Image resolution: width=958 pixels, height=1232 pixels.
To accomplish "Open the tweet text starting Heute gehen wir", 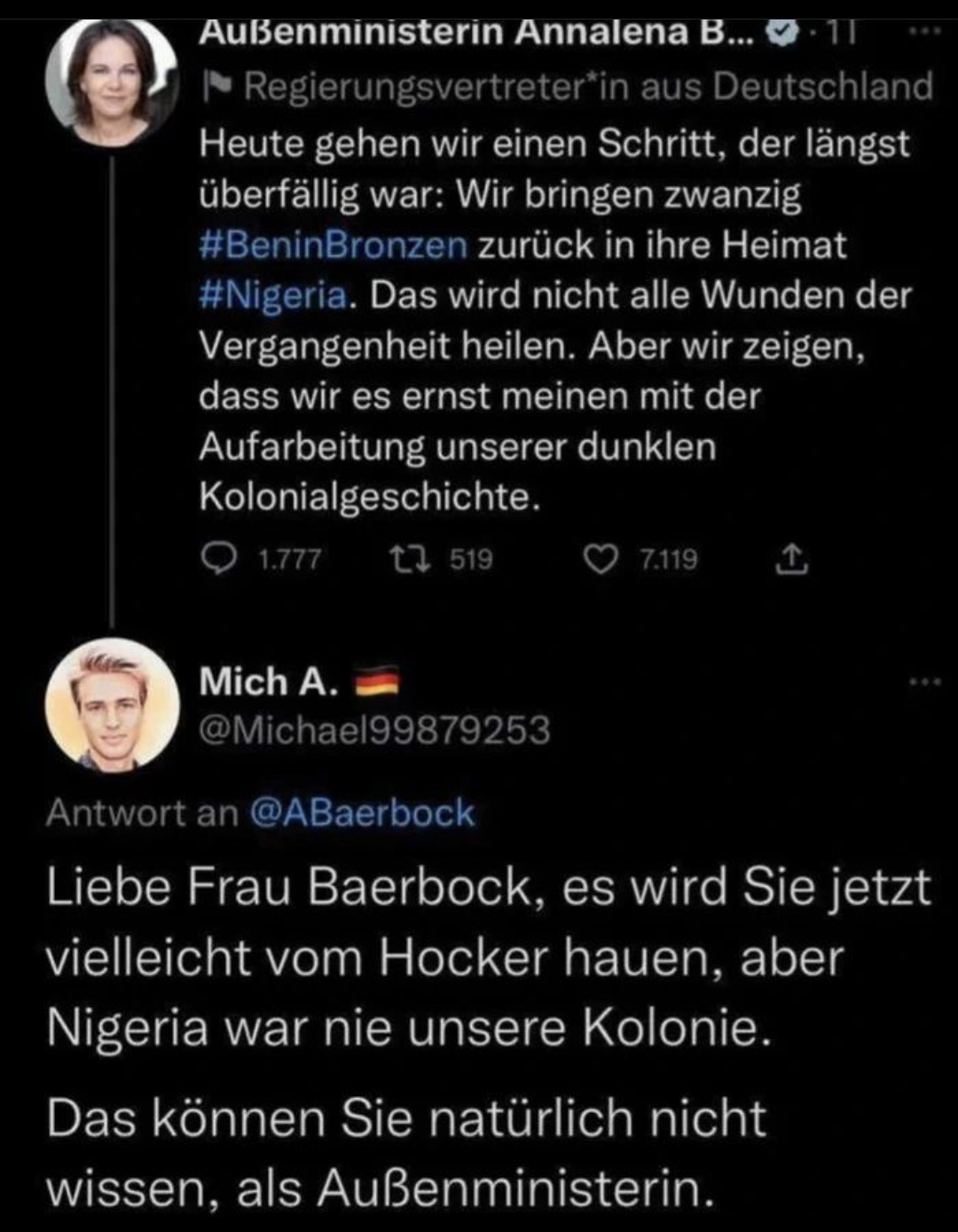I will tap(554, 319).
